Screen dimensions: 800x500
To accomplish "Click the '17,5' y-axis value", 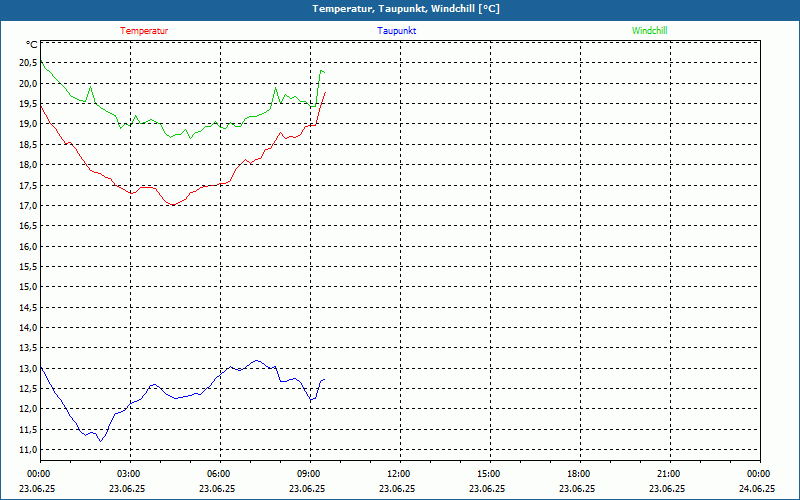I will (29, 185).
